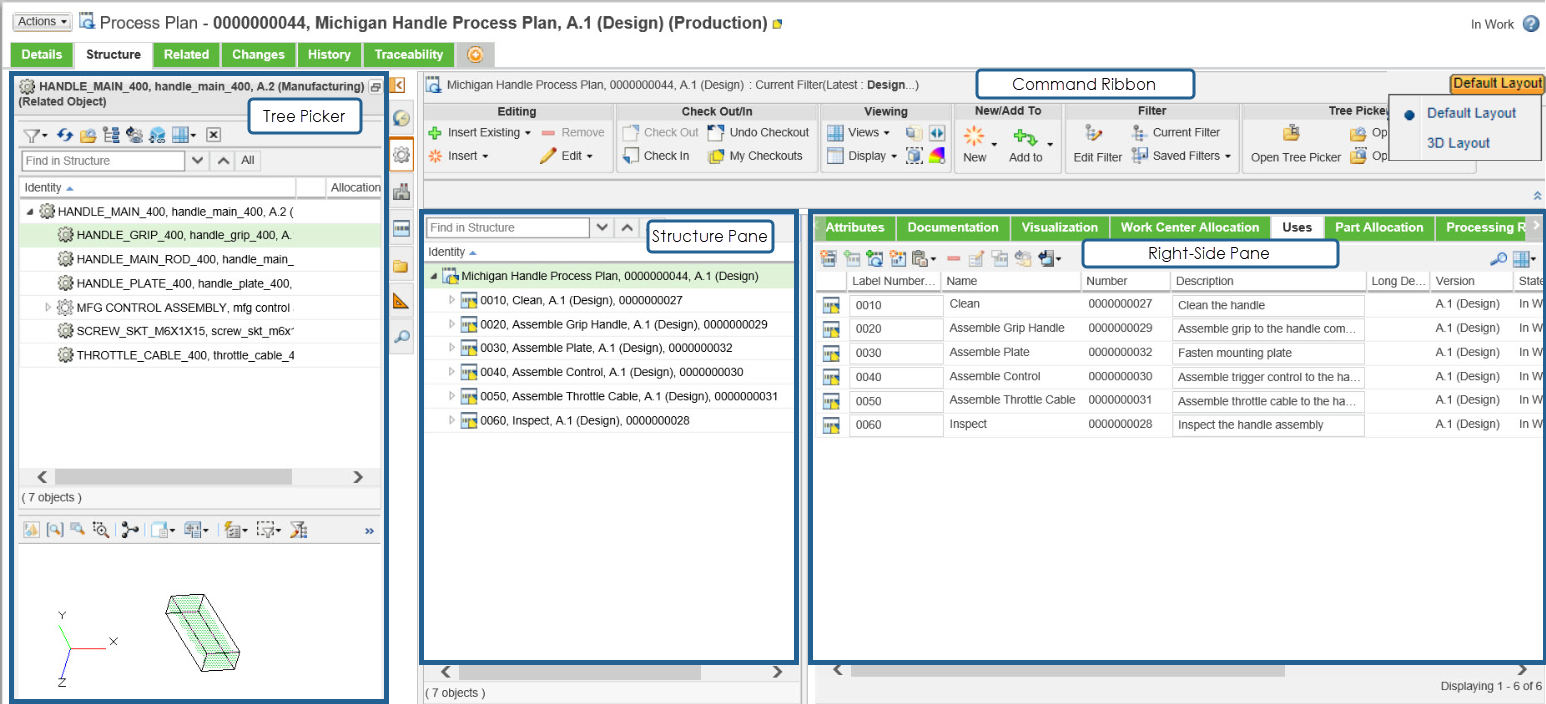Image resolution: width=1546 pixels, height=704 pixels.
Task: Open the Work Center Allocation tab
Action: pos(1190,228)
